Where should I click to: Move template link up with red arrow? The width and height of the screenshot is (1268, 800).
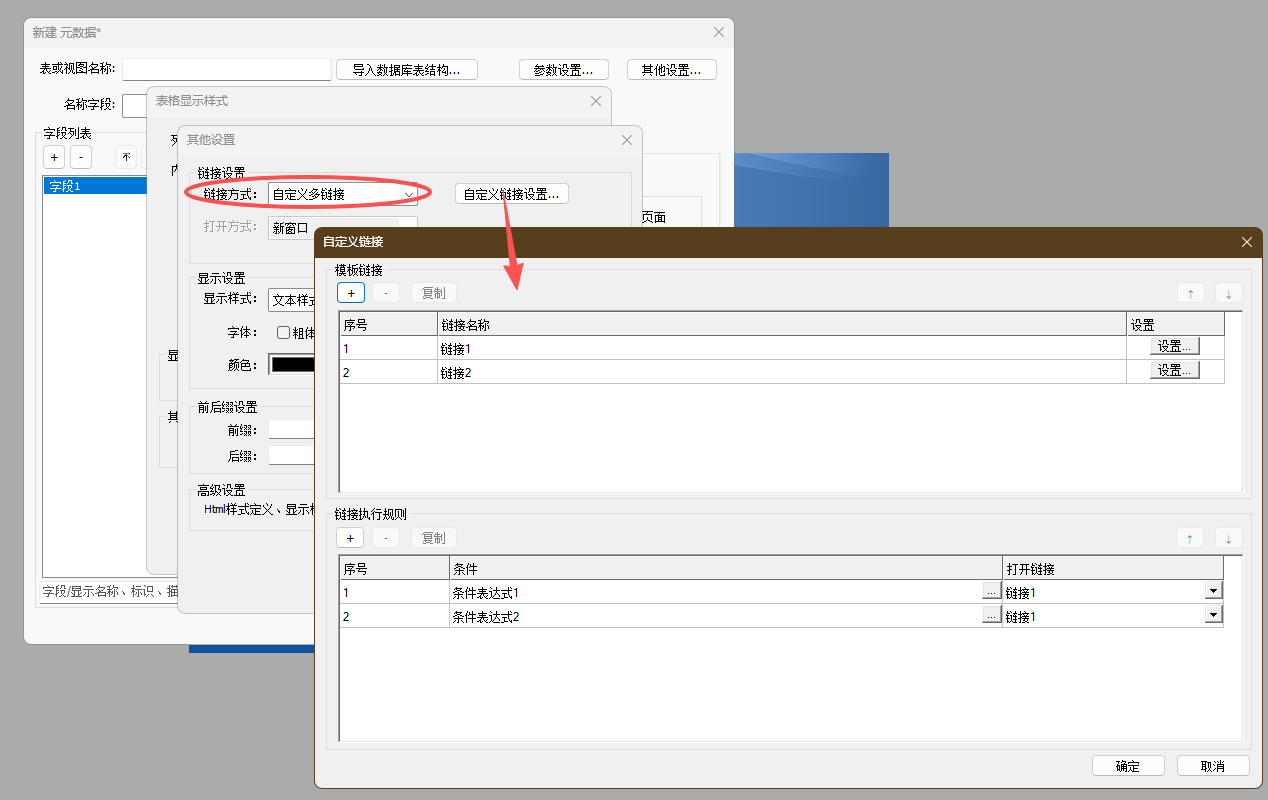(x=1190, y=293)
